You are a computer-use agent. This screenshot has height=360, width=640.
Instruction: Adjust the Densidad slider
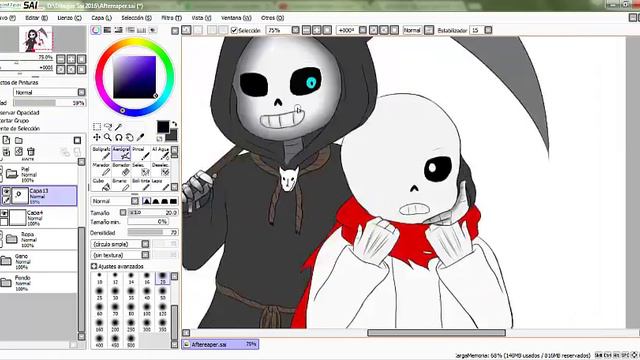[153, 233]
